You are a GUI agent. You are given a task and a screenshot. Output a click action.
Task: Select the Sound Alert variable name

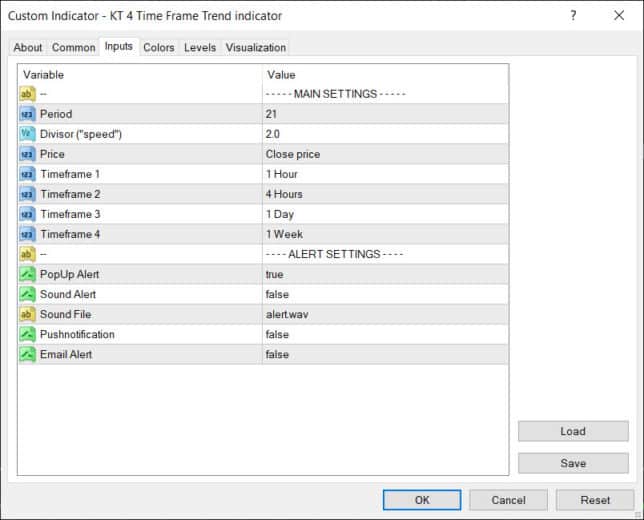pos(68,295)
